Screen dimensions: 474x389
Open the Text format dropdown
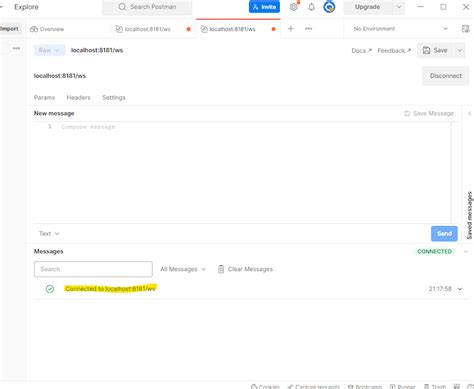point(49,234)
